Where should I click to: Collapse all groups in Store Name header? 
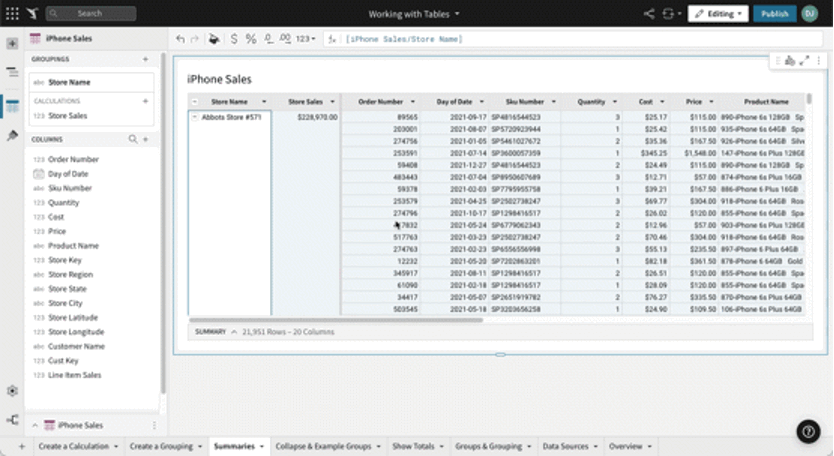tap(194, 101)
